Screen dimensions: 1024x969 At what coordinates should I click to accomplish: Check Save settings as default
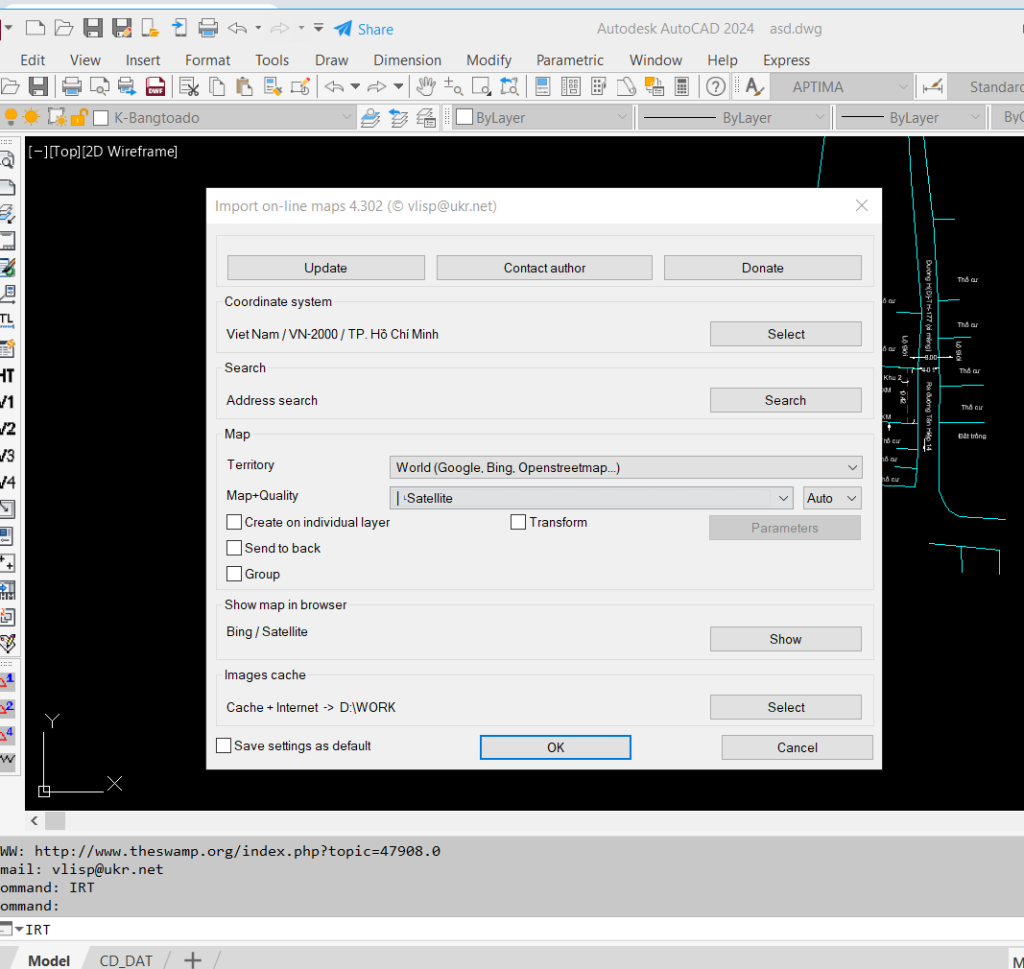pos(223,745)
